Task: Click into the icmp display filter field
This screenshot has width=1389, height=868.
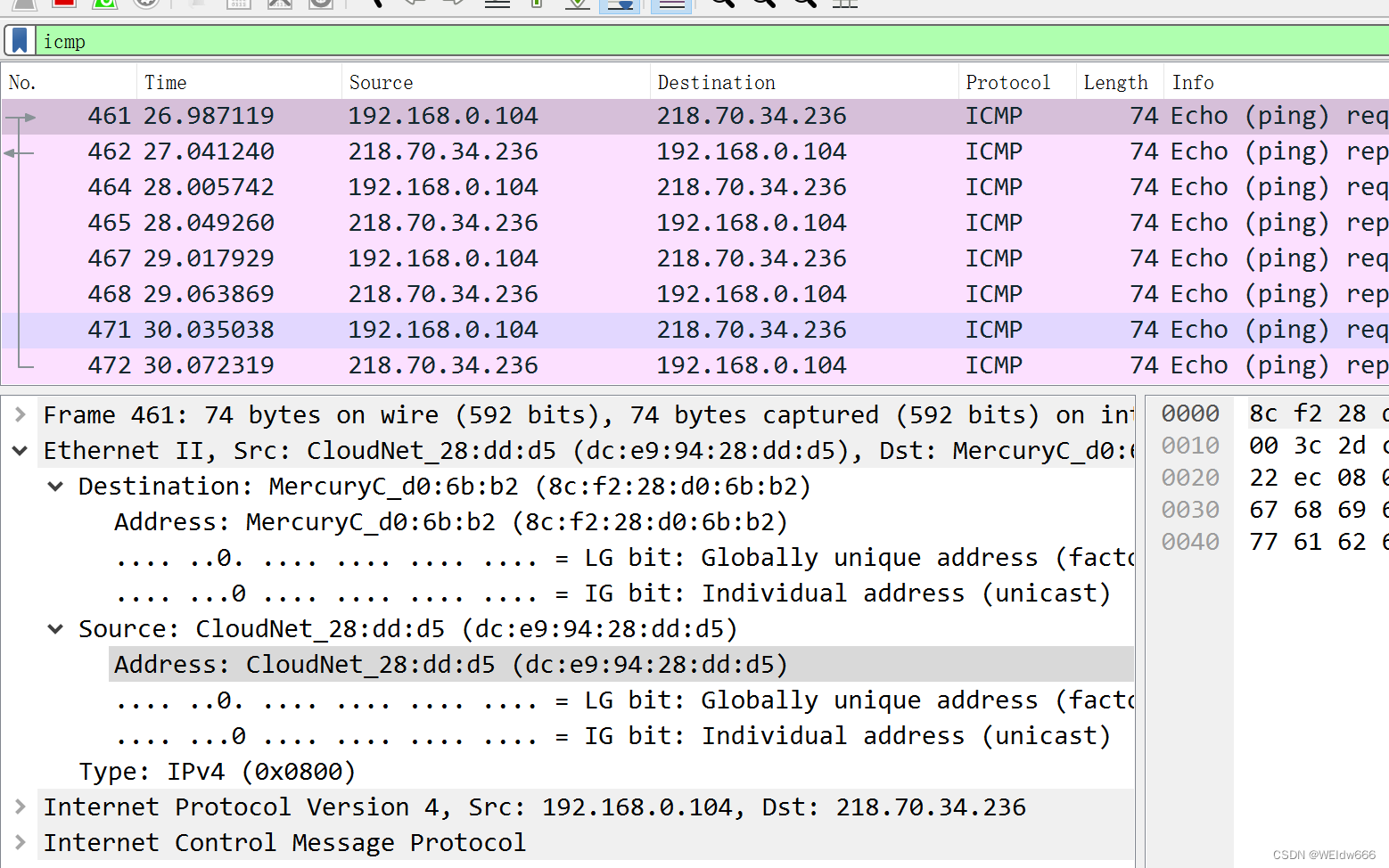Action: (713, 41)
